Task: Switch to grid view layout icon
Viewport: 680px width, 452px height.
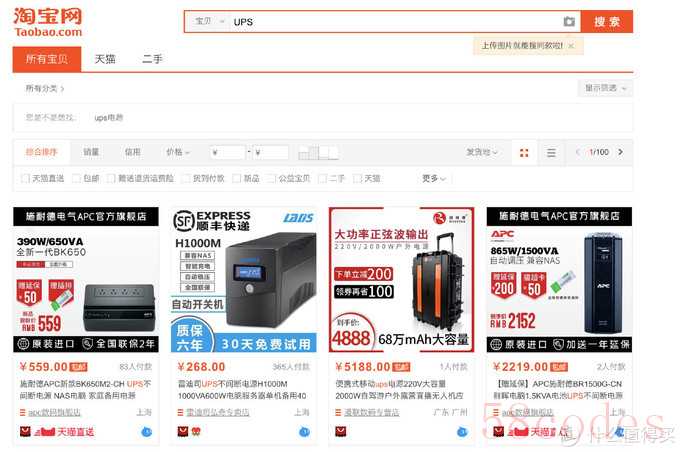Action: coord(524,152)
